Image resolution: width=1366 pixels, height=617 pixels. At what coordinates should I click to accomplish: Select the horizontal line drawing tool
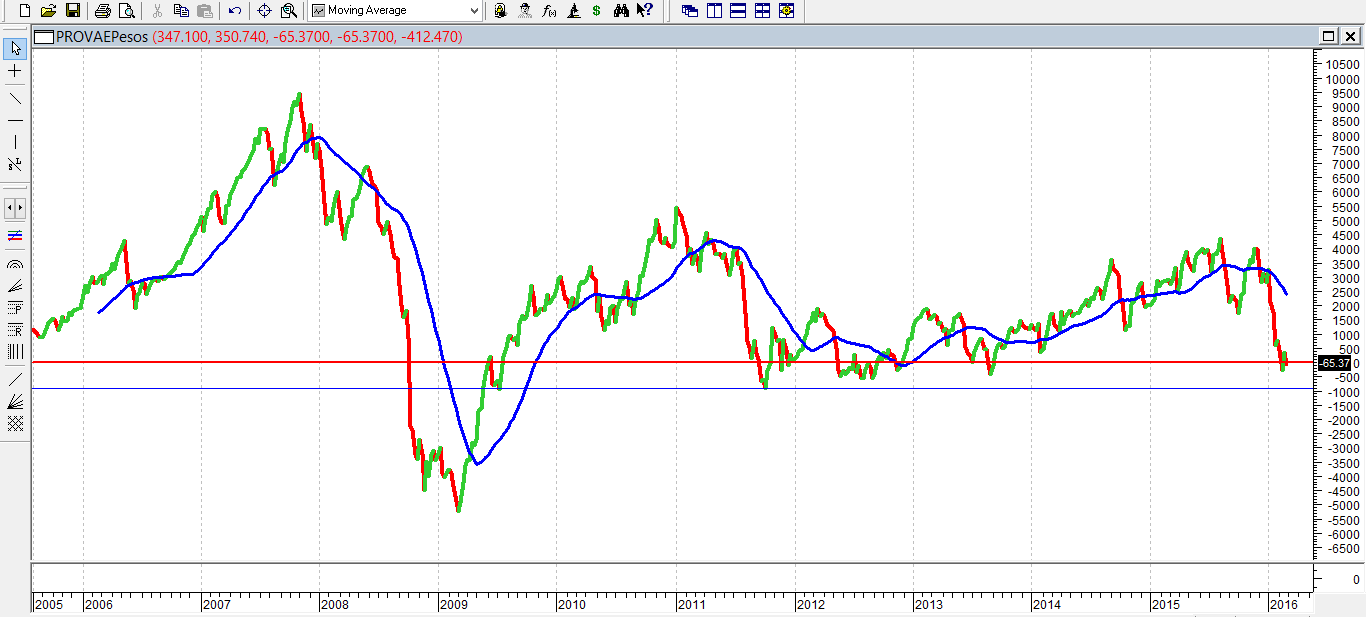[x=15, y=120]
